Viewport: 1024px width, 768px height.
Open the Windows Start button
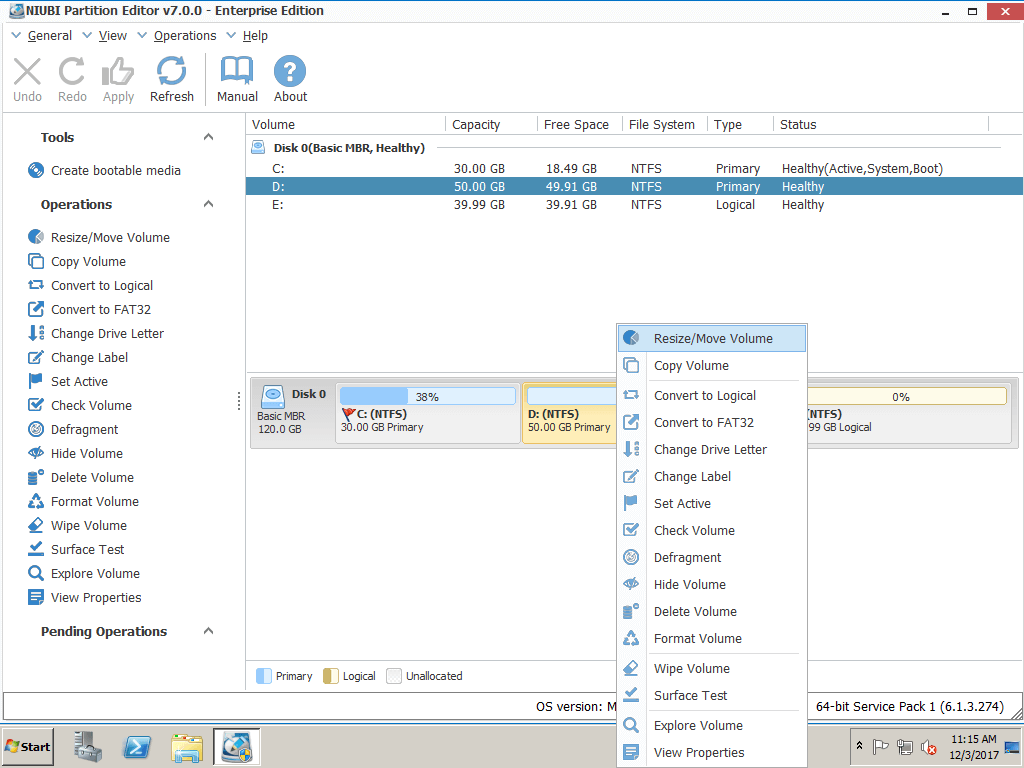click(x=27, y=747)
